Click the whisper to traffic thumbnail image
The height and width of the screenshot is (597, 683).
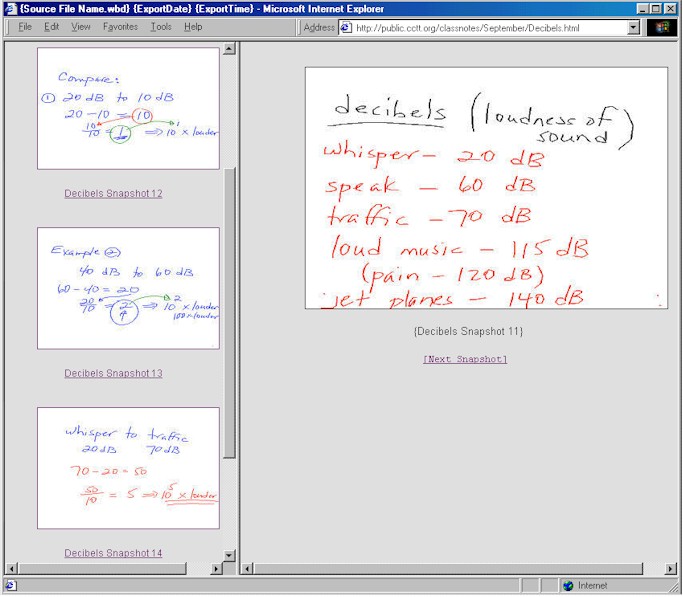tap(128, 468)
